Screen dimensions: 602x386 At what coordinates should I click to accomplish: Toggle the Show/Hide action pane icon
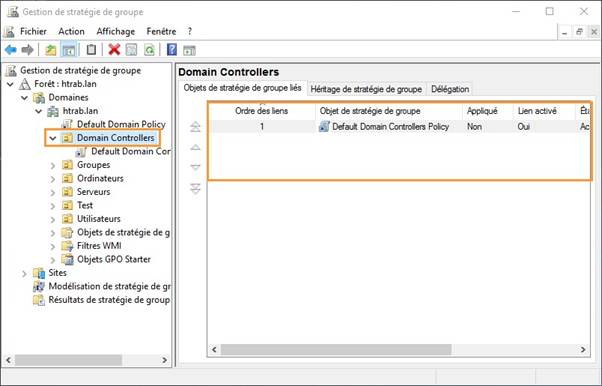coord(189,50)
